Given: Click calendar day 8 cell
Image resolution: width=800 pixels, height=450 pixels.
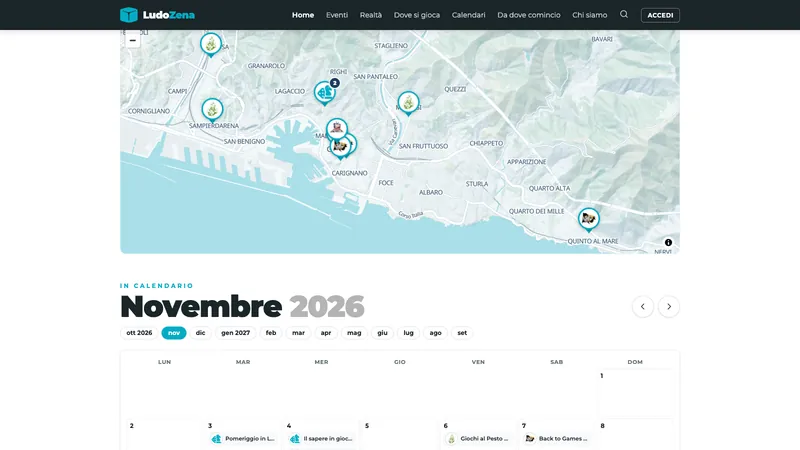Looking at the screenshot, I should 635,435.
